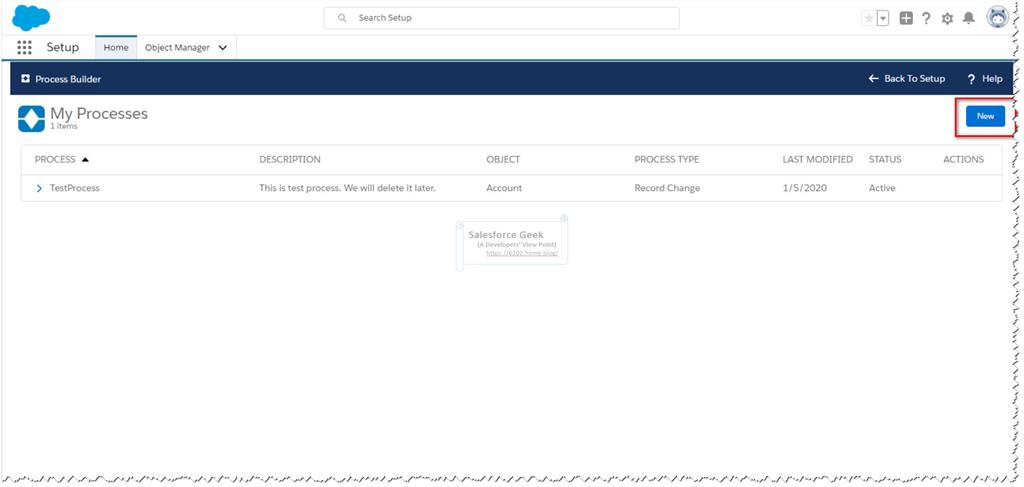1024x487 pixels.
Task: Click the Setup label in navigation bar
Action: pyautogui.click(x=63, y=48)
